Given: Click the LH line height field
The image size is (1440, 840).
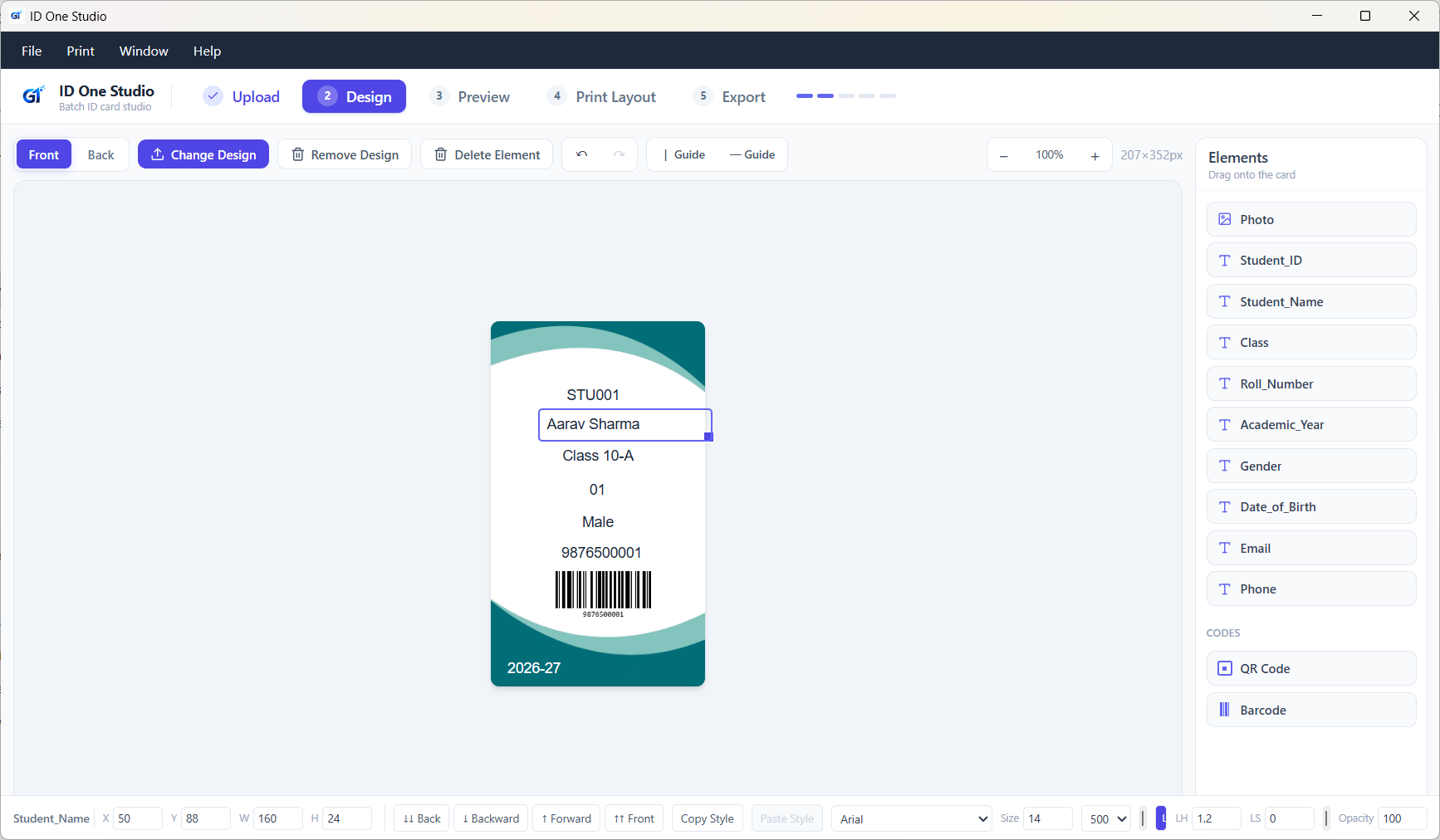Looking at the screenshot, I should pyautogui.click(x=1217, y=818).
